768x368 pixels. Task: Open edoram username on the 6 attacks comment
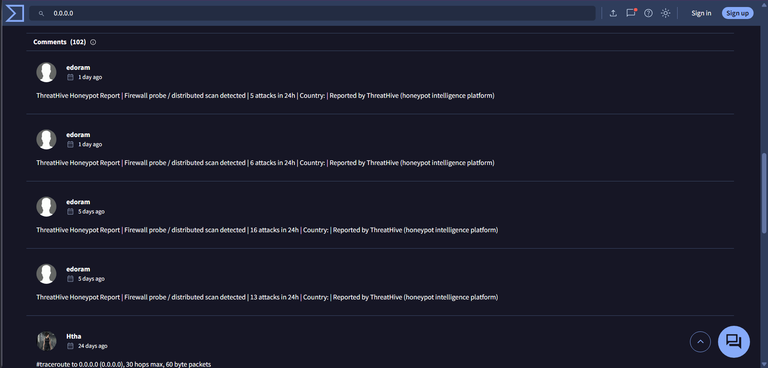78,135
